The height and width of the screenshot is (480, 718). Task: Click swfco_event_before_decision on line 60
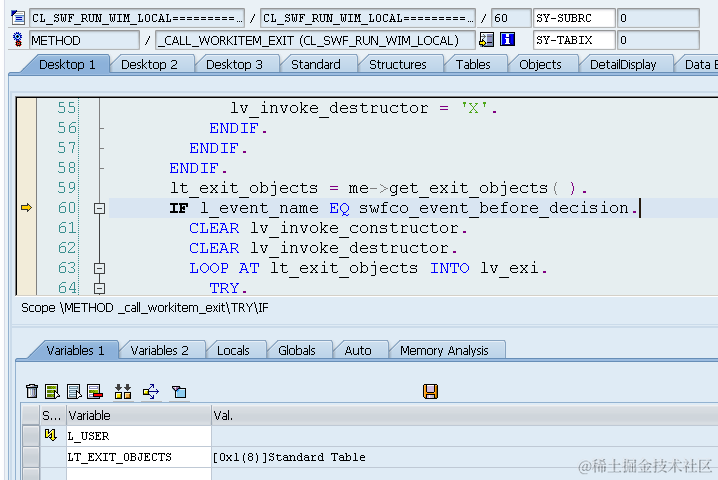point(494,208)
